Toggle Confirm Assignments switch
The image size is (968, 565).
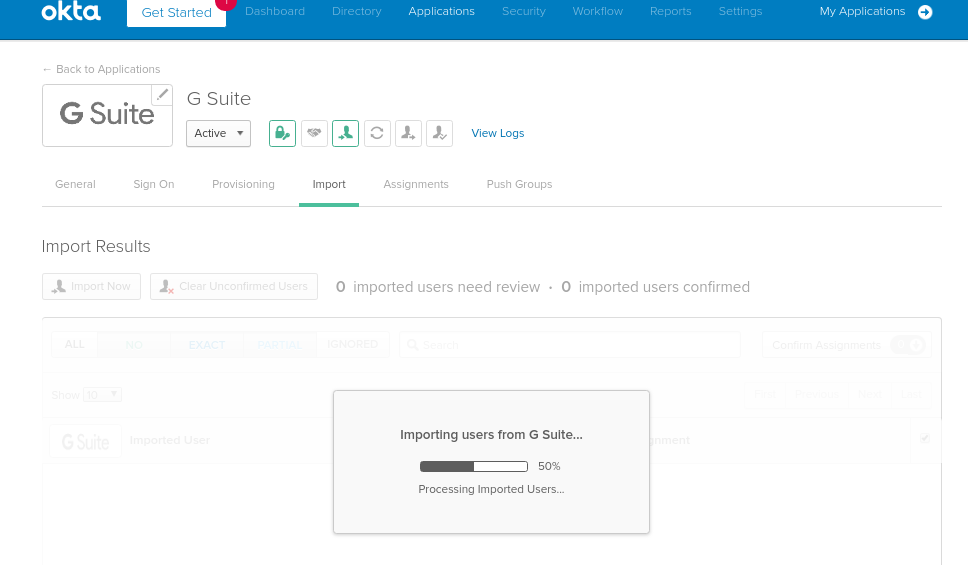pyautogui.click(x=908, y=345)
